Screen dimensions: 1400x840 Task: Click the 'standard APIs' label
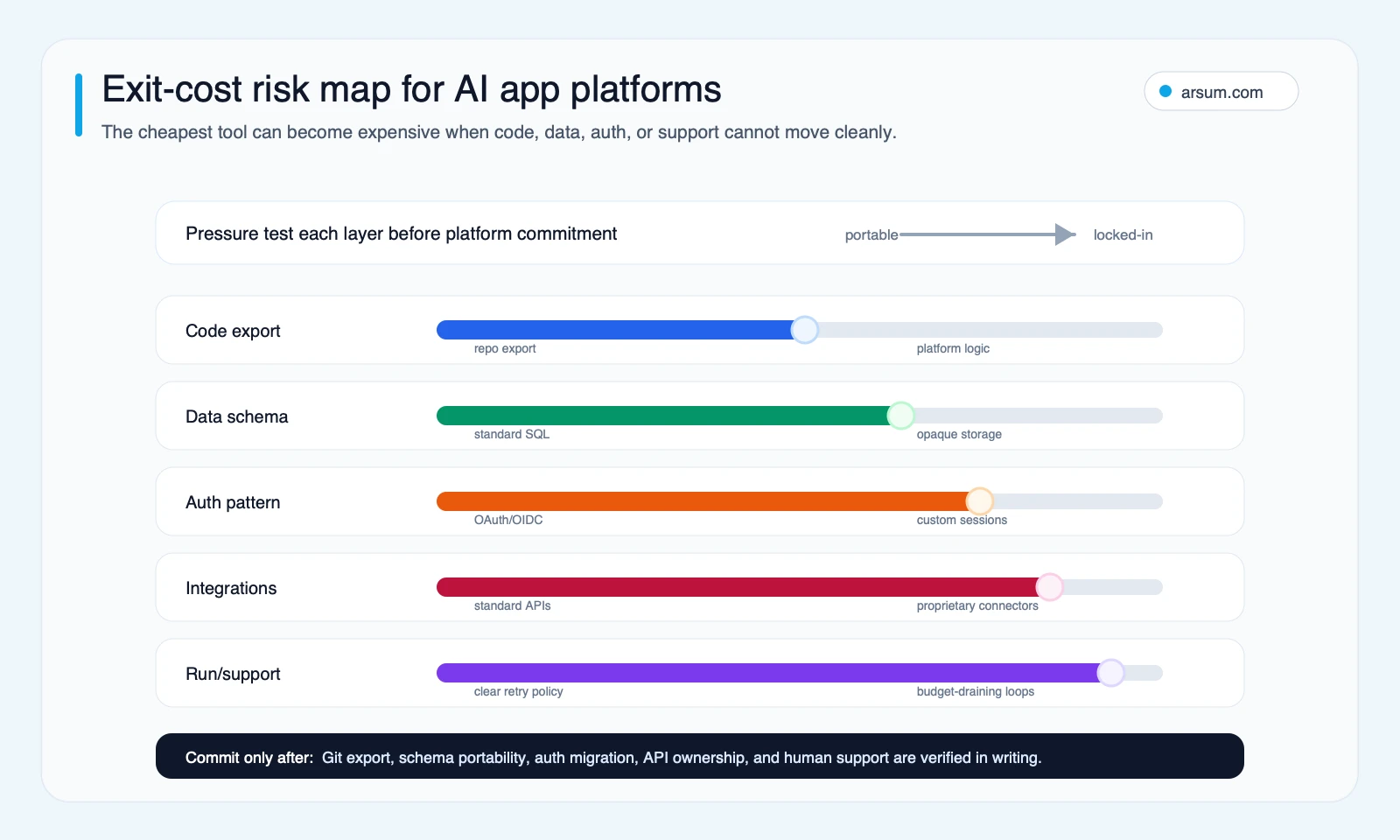point(512,605)
